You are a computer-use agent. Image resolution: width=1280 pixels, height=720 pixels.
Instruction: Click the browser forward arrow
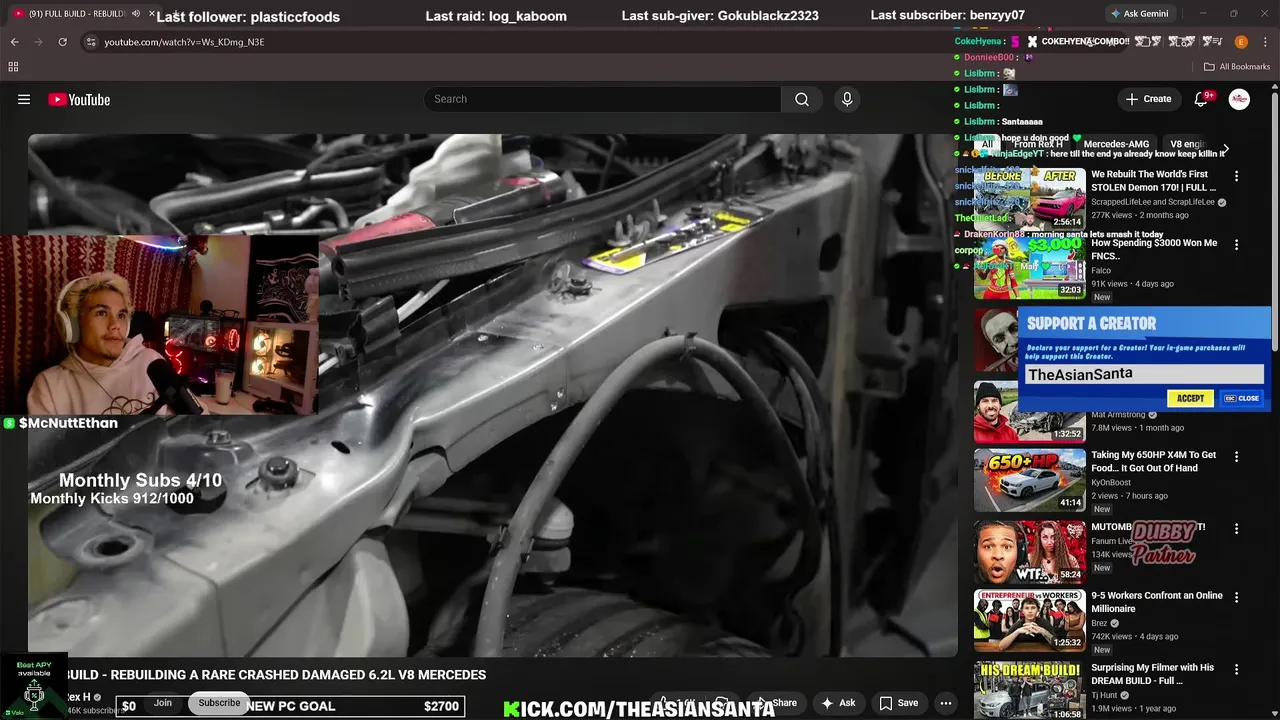[38, 42]
